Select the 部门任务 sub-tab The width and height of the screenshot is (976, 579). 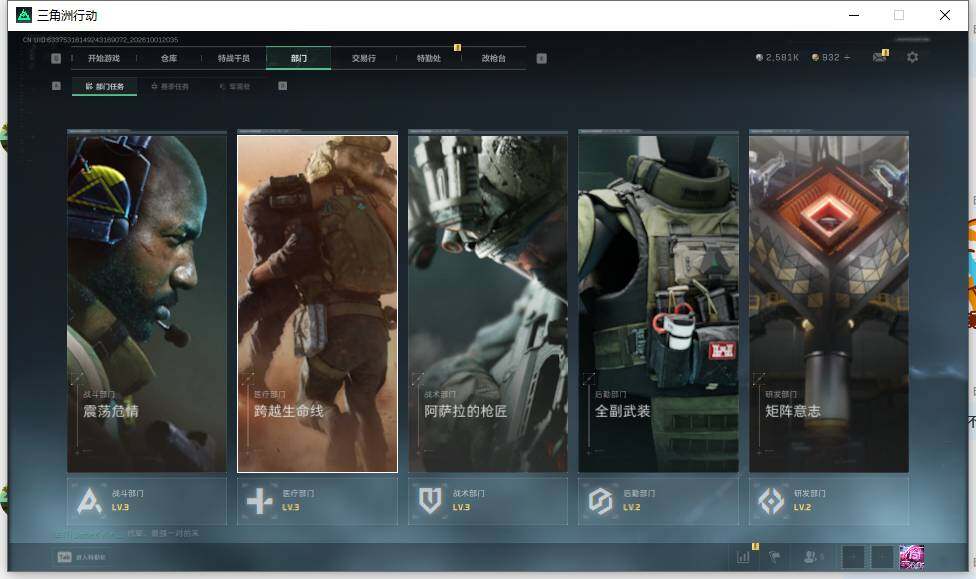pos(105,87)
